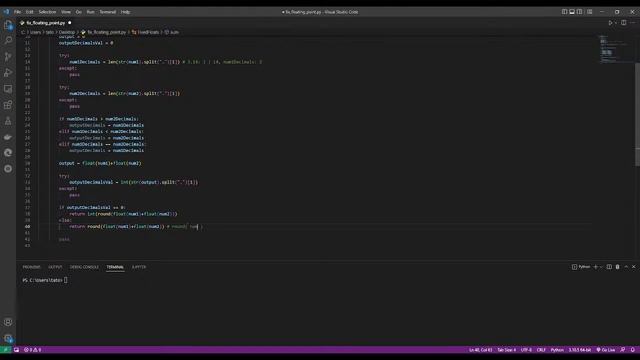Switch to the Output panel tab

click(x=55, y=267)
